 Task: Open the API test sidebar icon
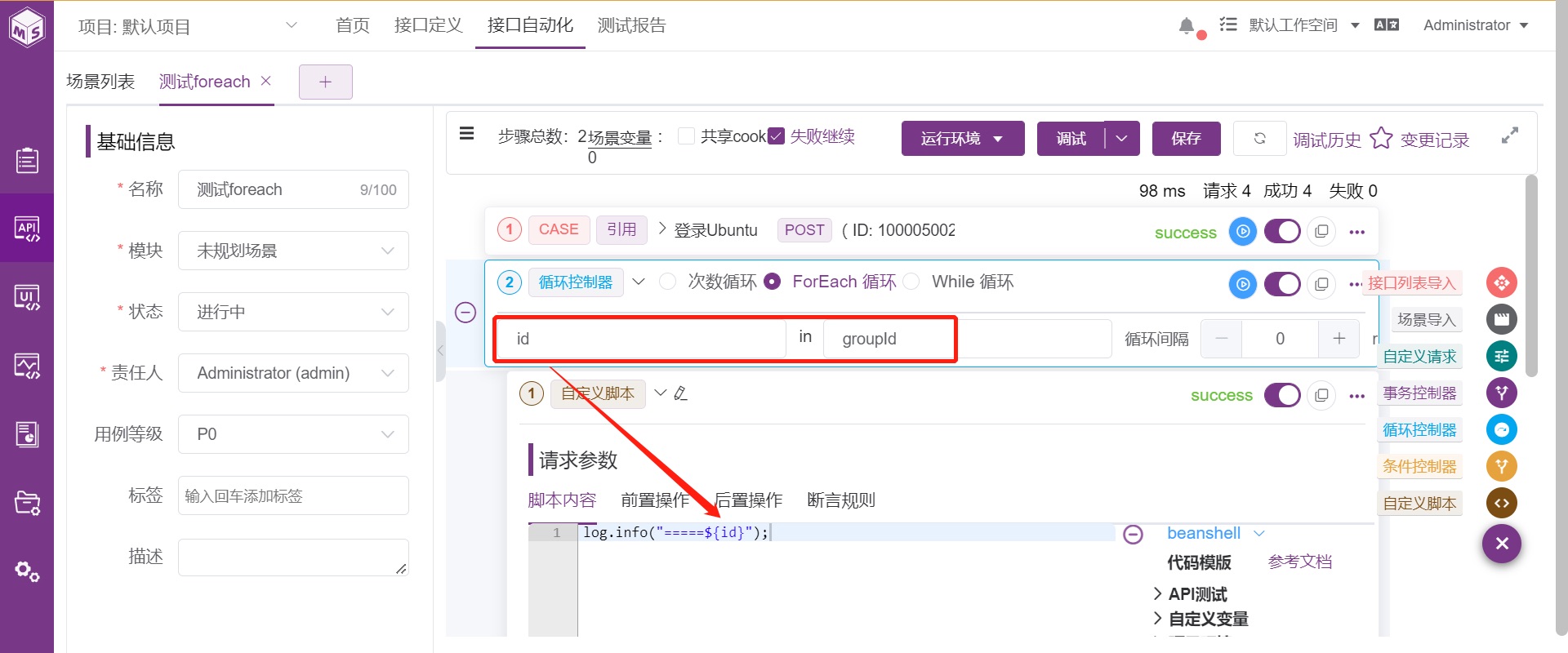[x=27, y=229]
